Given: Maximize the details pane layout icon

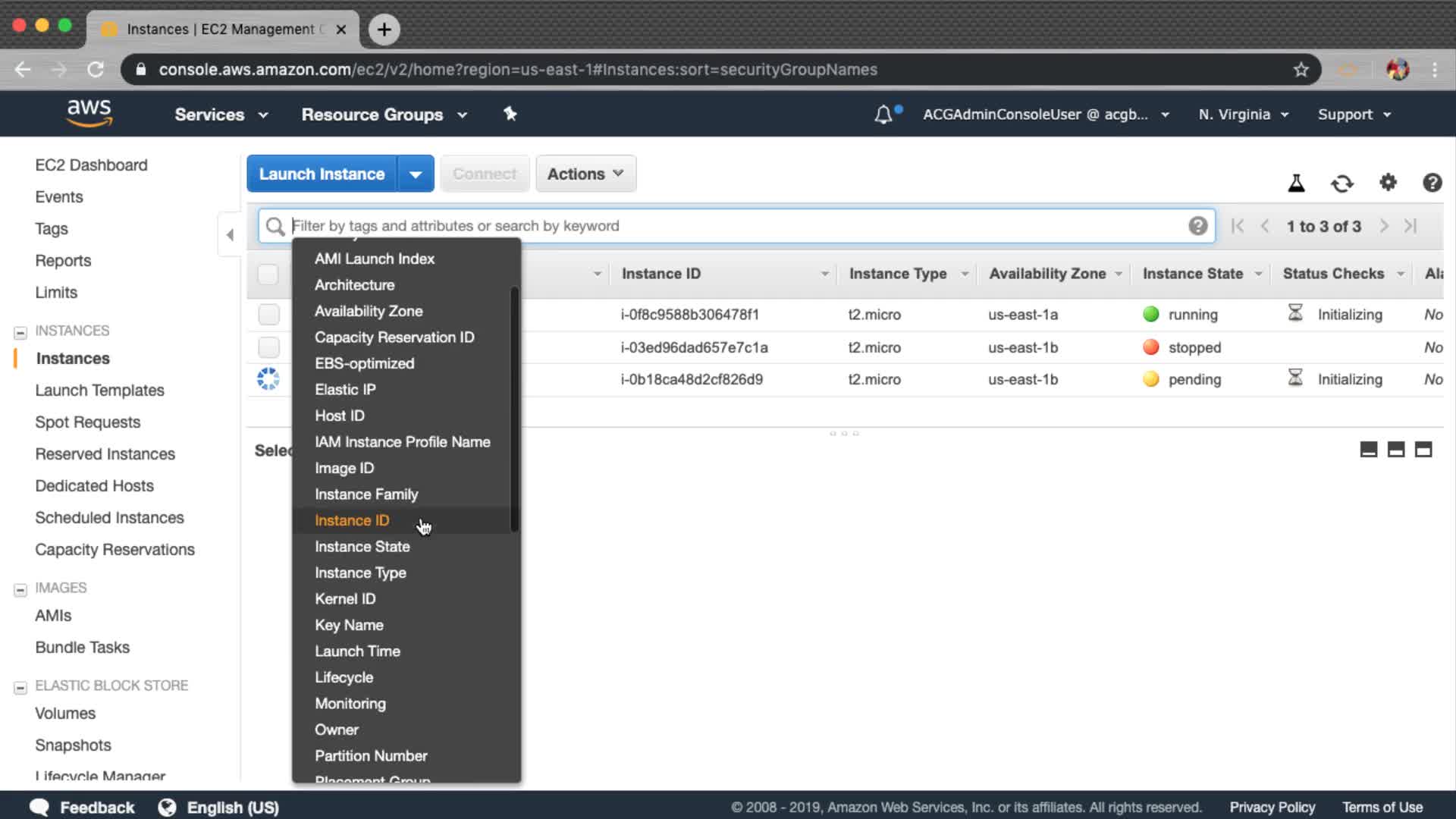Looking at the screenshot, I should (x=1423, y=450).
